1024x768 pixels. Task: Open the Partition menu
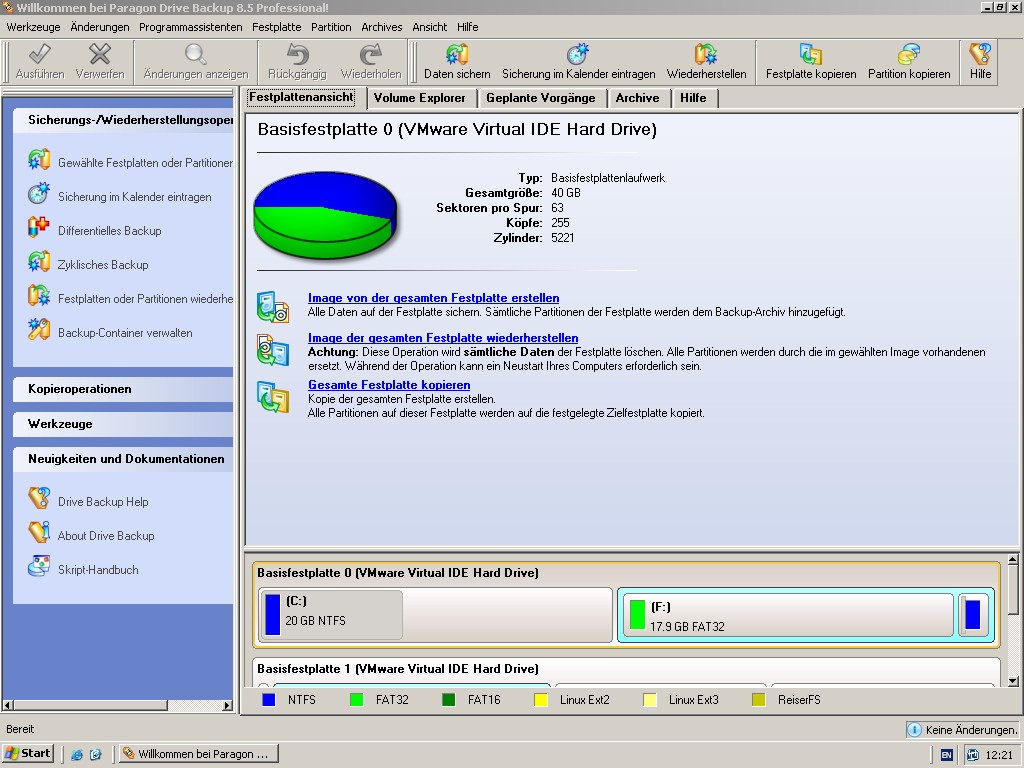331,27
